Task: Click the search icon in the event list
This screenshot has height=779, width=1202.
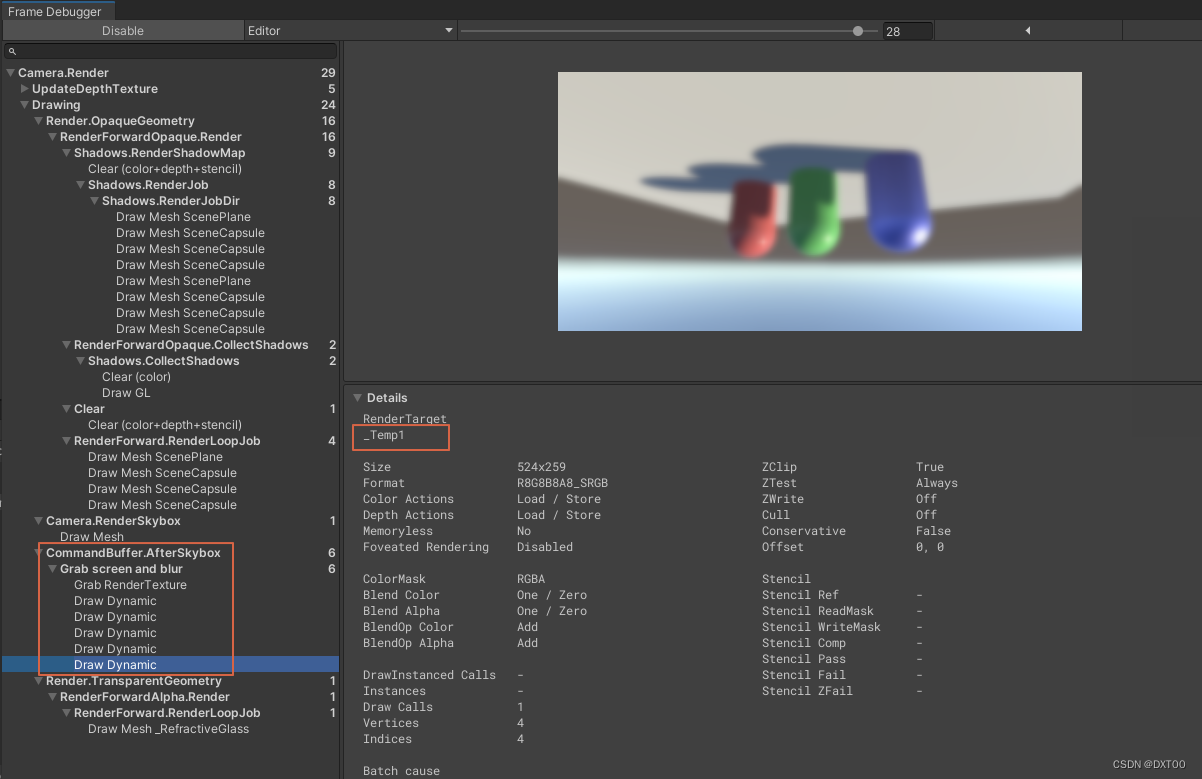Action: point(11,49)
